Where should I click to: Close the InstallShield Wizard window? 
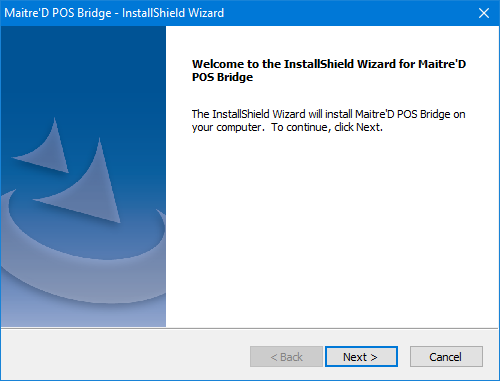[484, 13]
